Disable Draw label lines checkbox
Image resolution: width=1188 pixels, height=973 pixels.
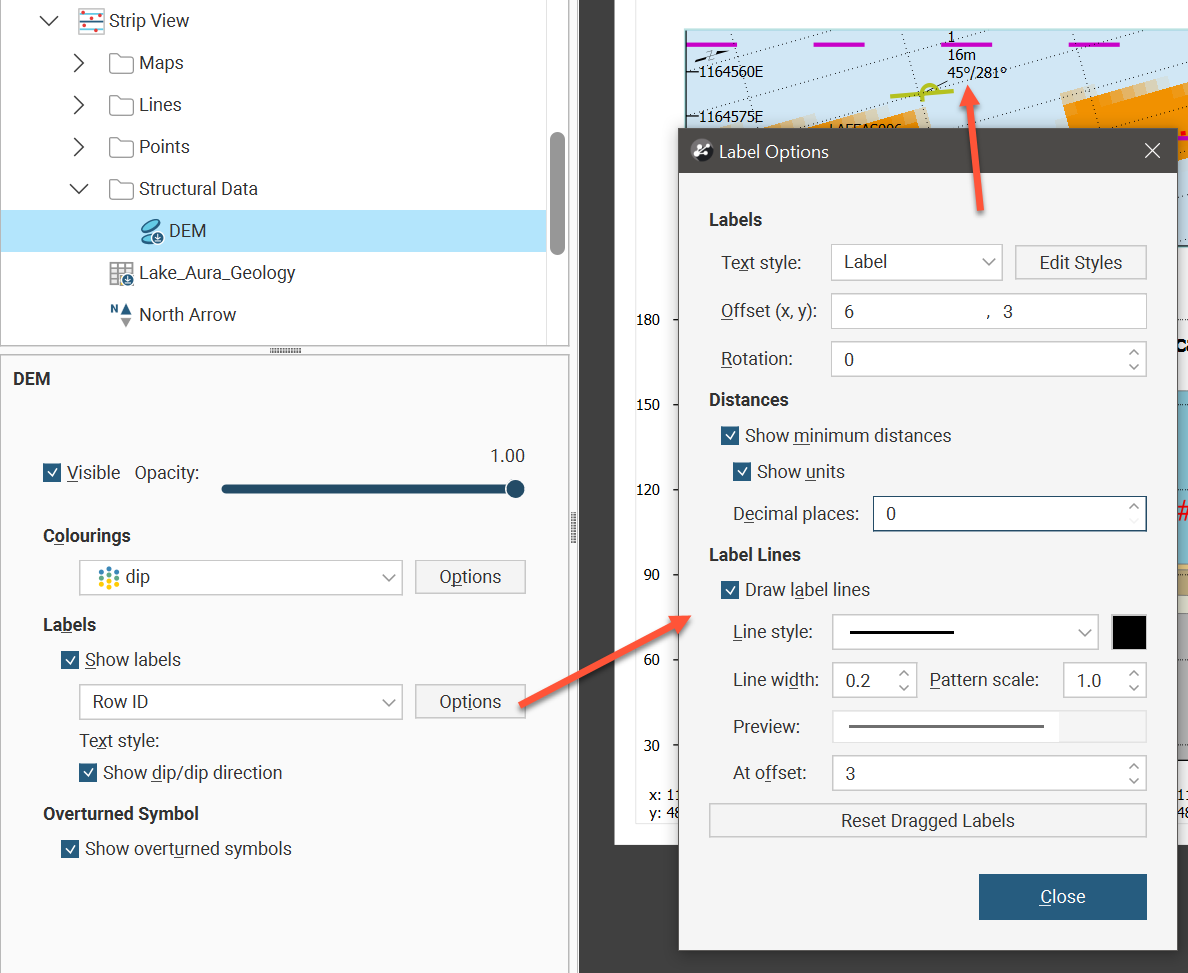(x=731, y=590)
